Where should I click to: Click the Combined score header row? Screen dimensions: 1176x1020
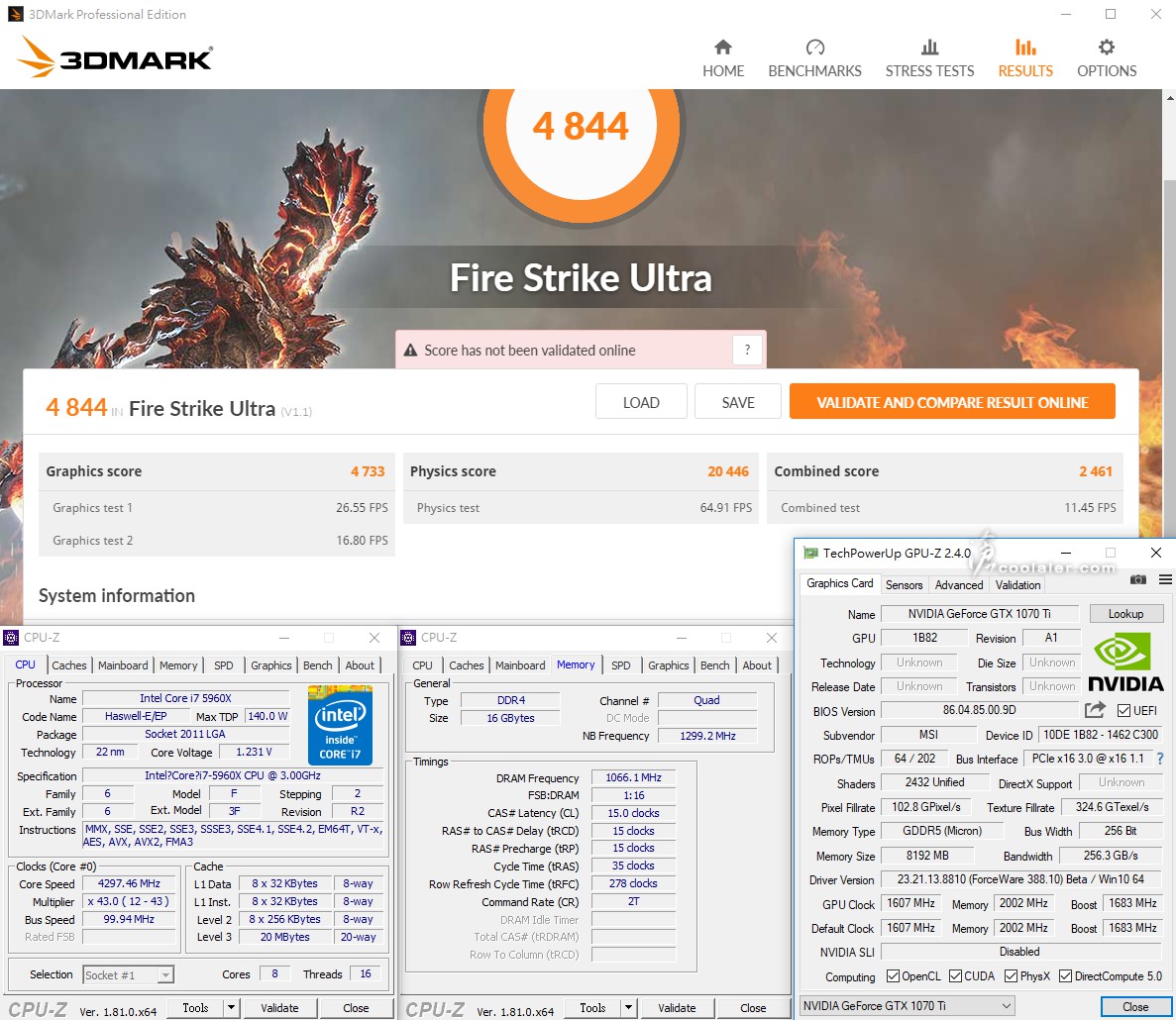click(x=944, y=471)
